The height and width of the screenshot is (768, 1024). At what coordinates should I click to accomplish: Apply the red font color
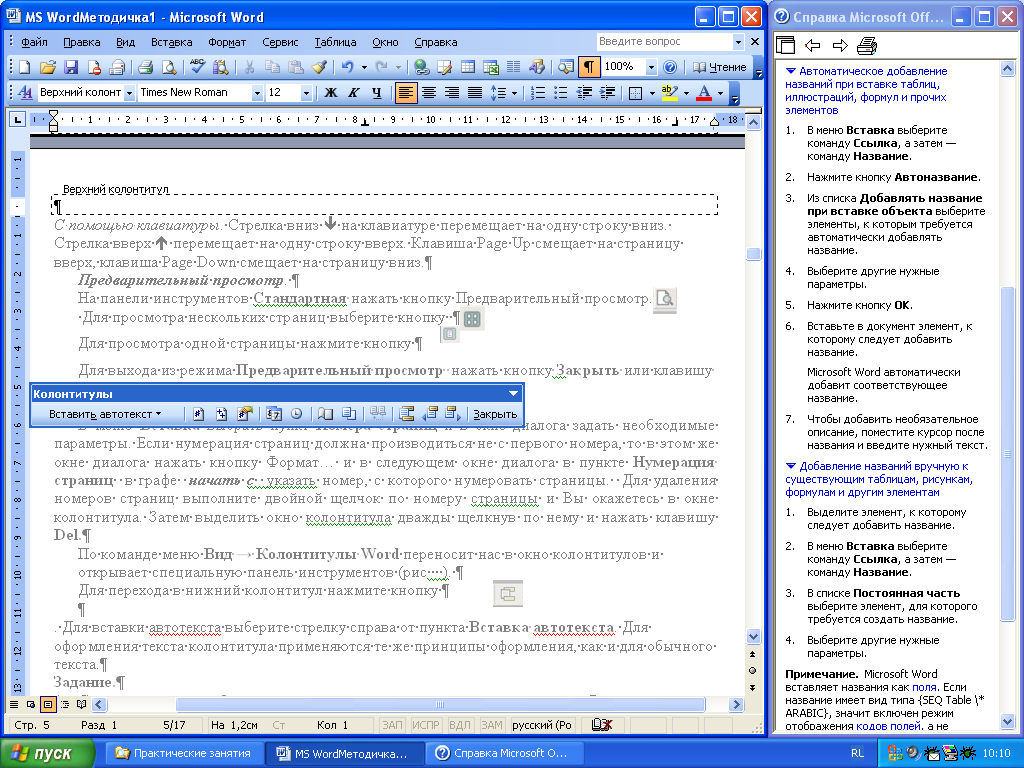(704, 93)
